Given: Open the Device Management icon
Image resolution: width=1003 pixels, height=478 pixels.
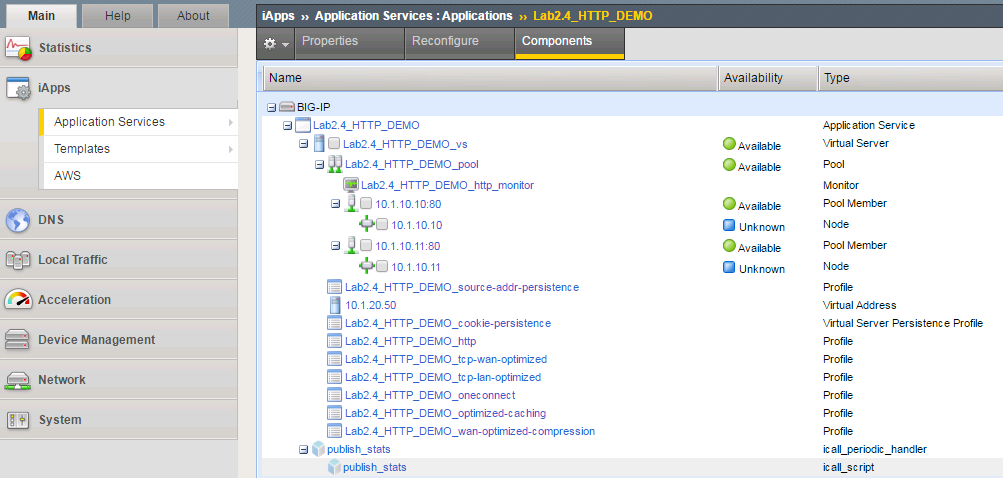Looking at the screenshot, I should point(18,340).
